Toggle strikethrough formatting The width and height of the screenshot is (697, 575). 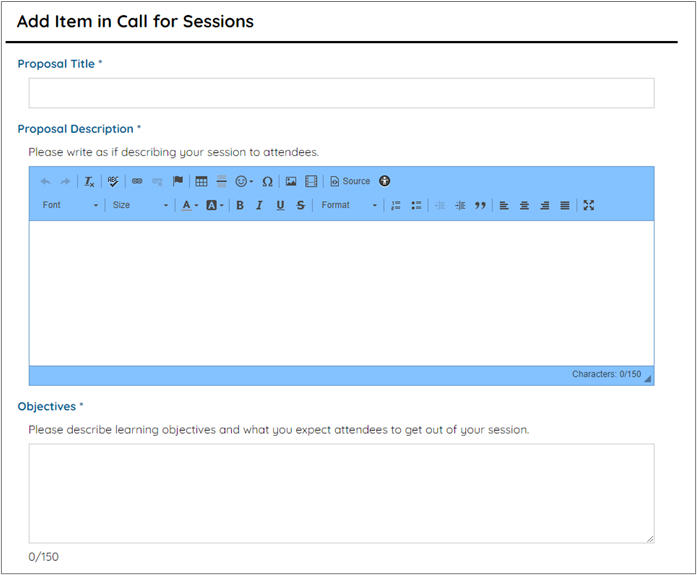[300, 205]
